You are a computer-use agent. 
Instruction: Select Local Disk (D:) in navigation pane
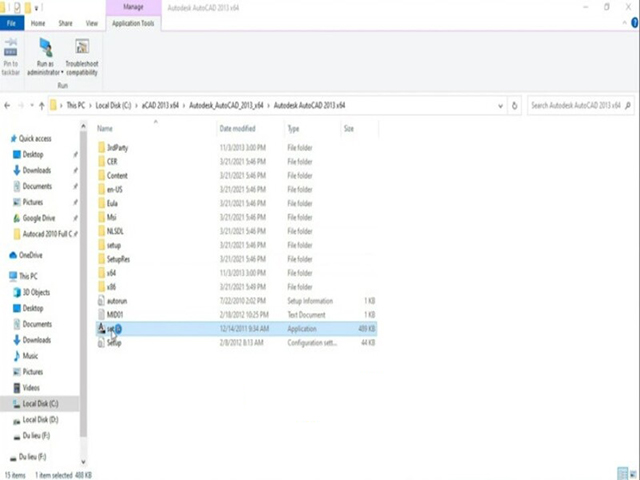point(40,420)
